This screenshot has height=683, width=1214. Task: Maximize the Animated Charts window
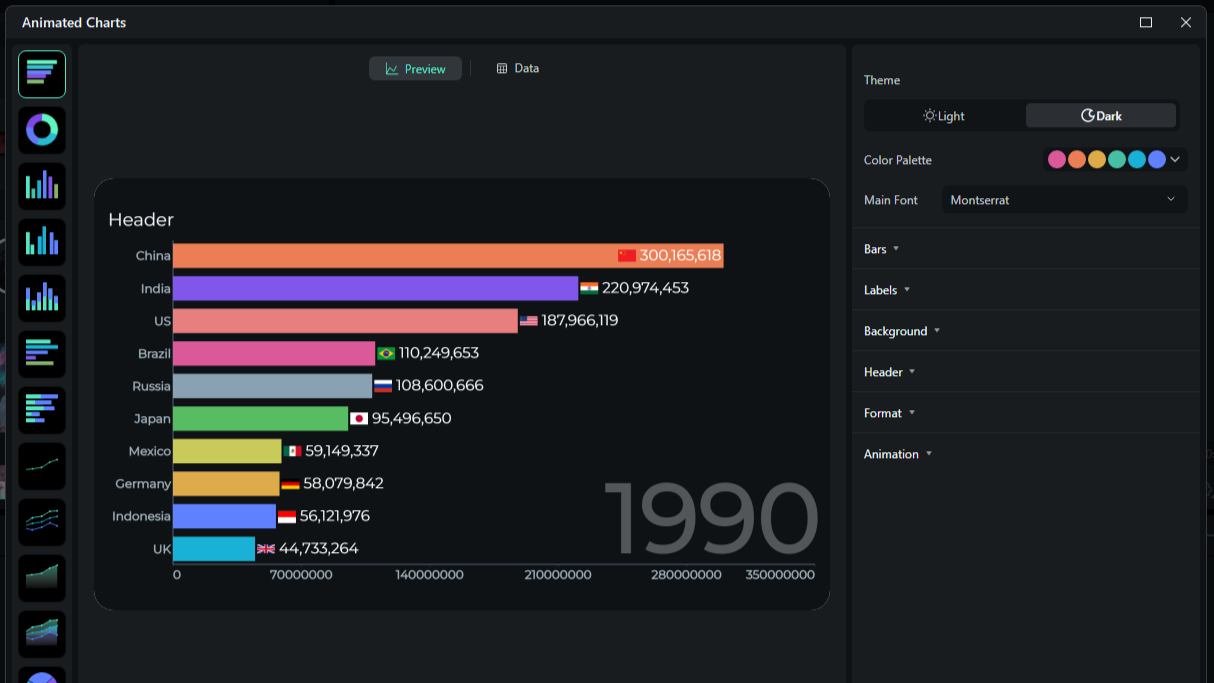pos(1146,22)
